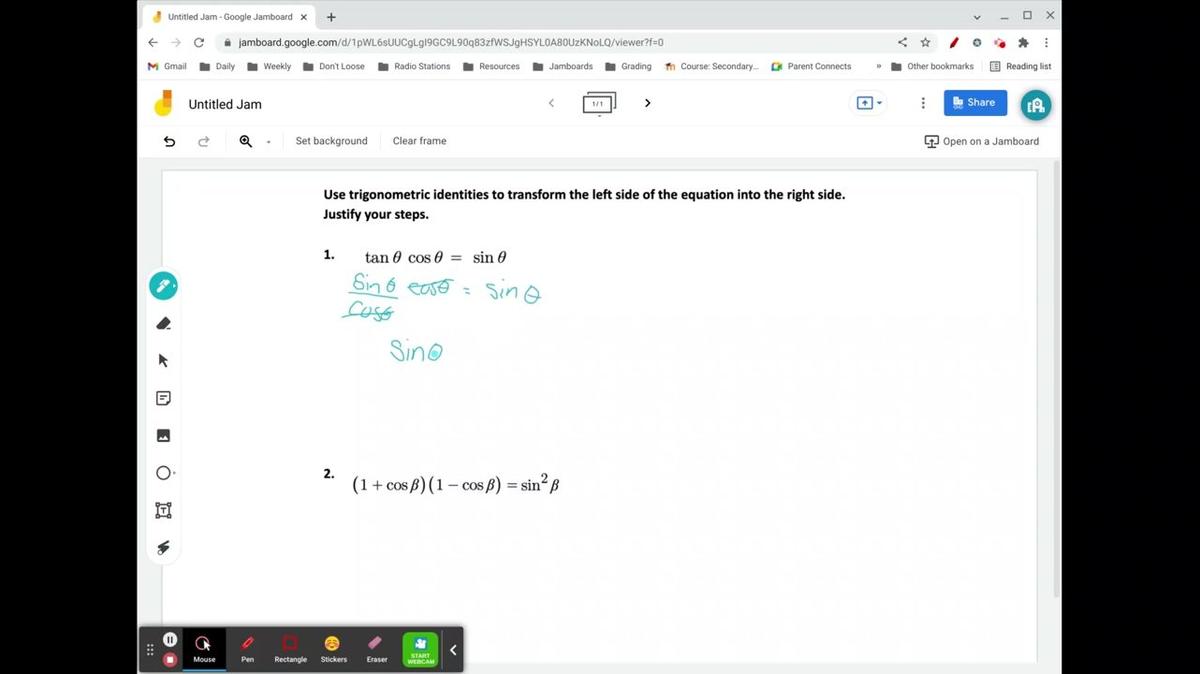Pick the Text box tool
Image resolution: width=1200 pixels, height=674 pixels.
(164, 510)
